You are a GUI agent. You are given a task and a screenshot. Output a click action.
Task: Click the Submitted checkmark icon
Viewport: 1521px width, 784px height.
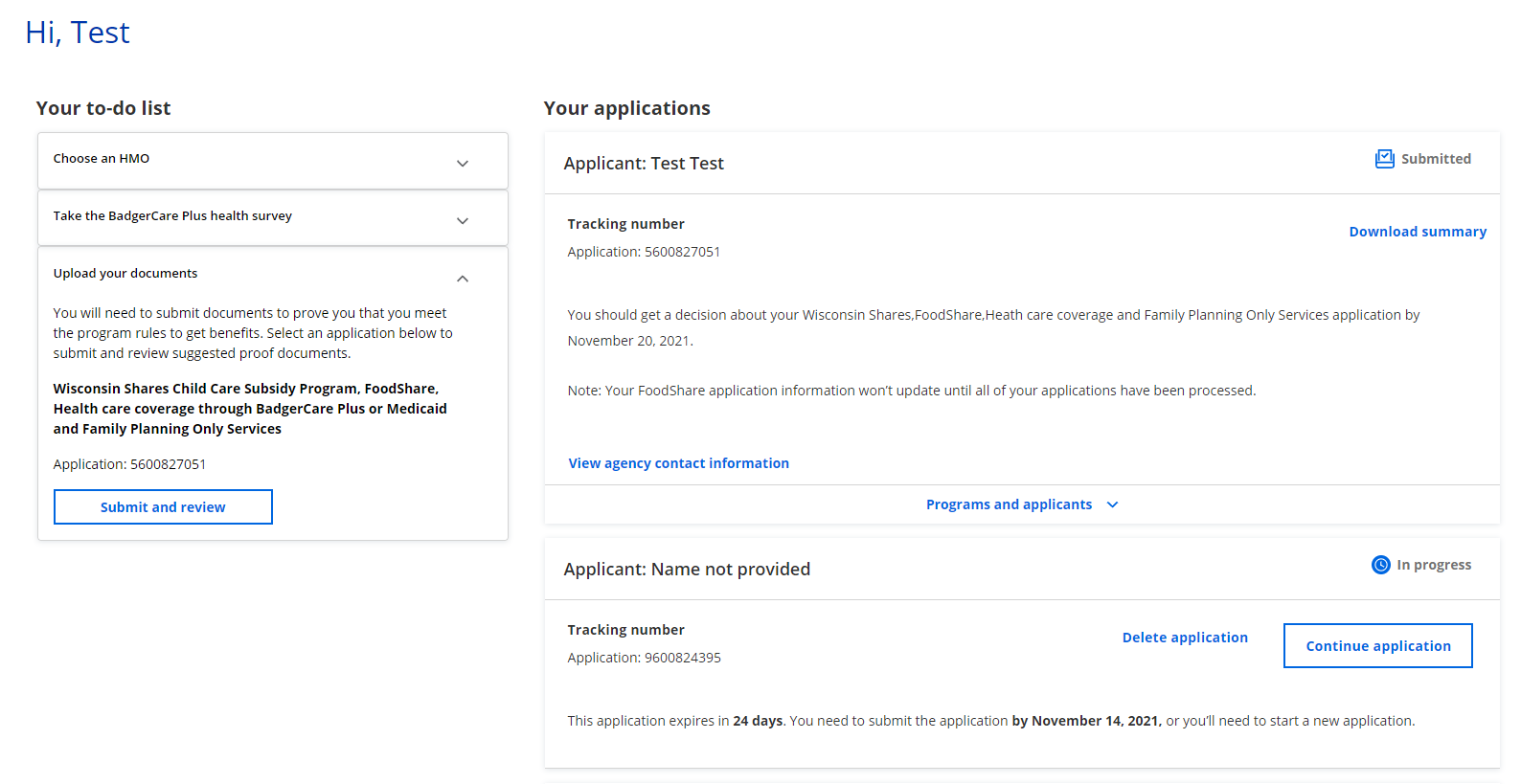[1384, 159]
